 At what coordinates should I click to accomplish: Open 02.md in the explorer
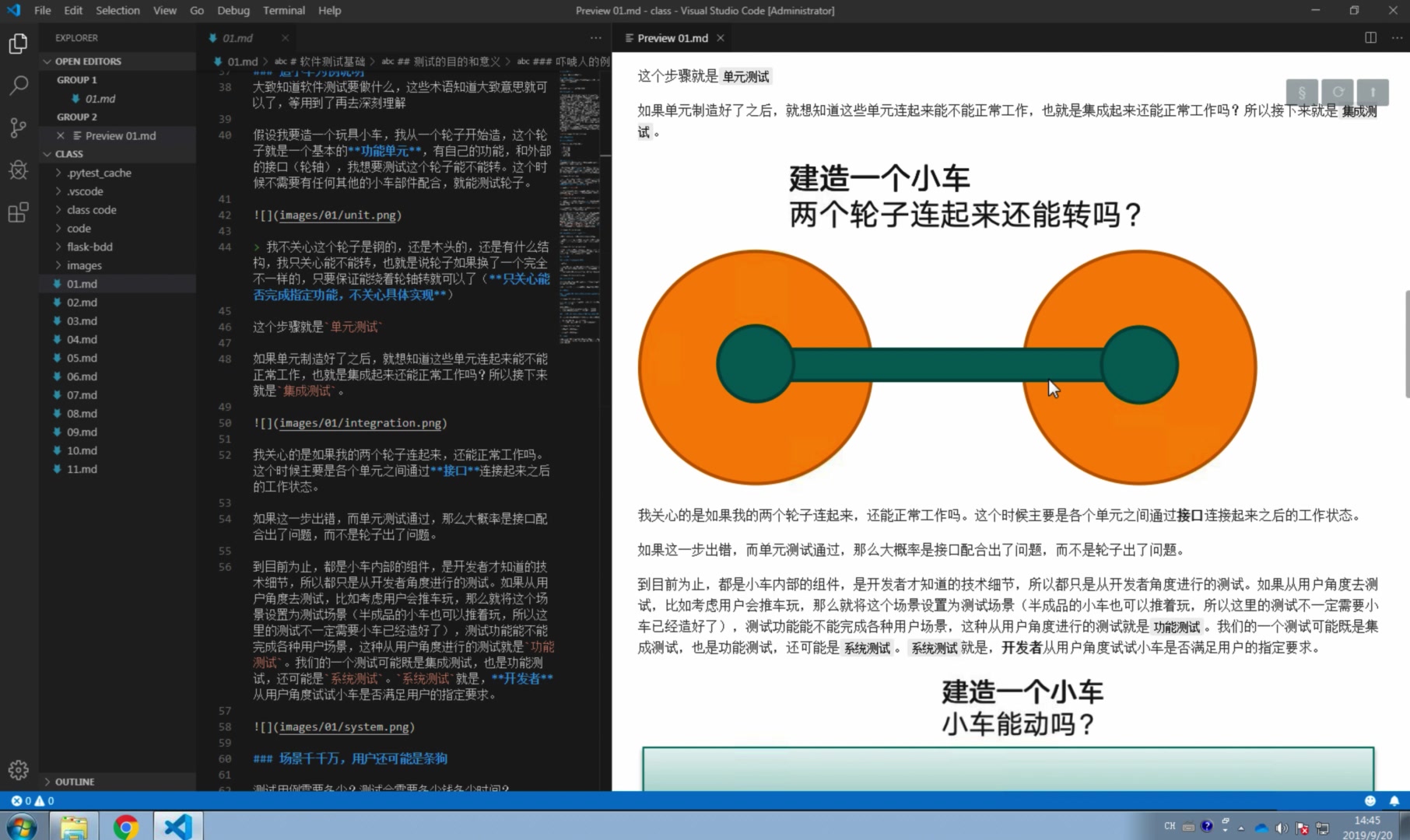117,303
